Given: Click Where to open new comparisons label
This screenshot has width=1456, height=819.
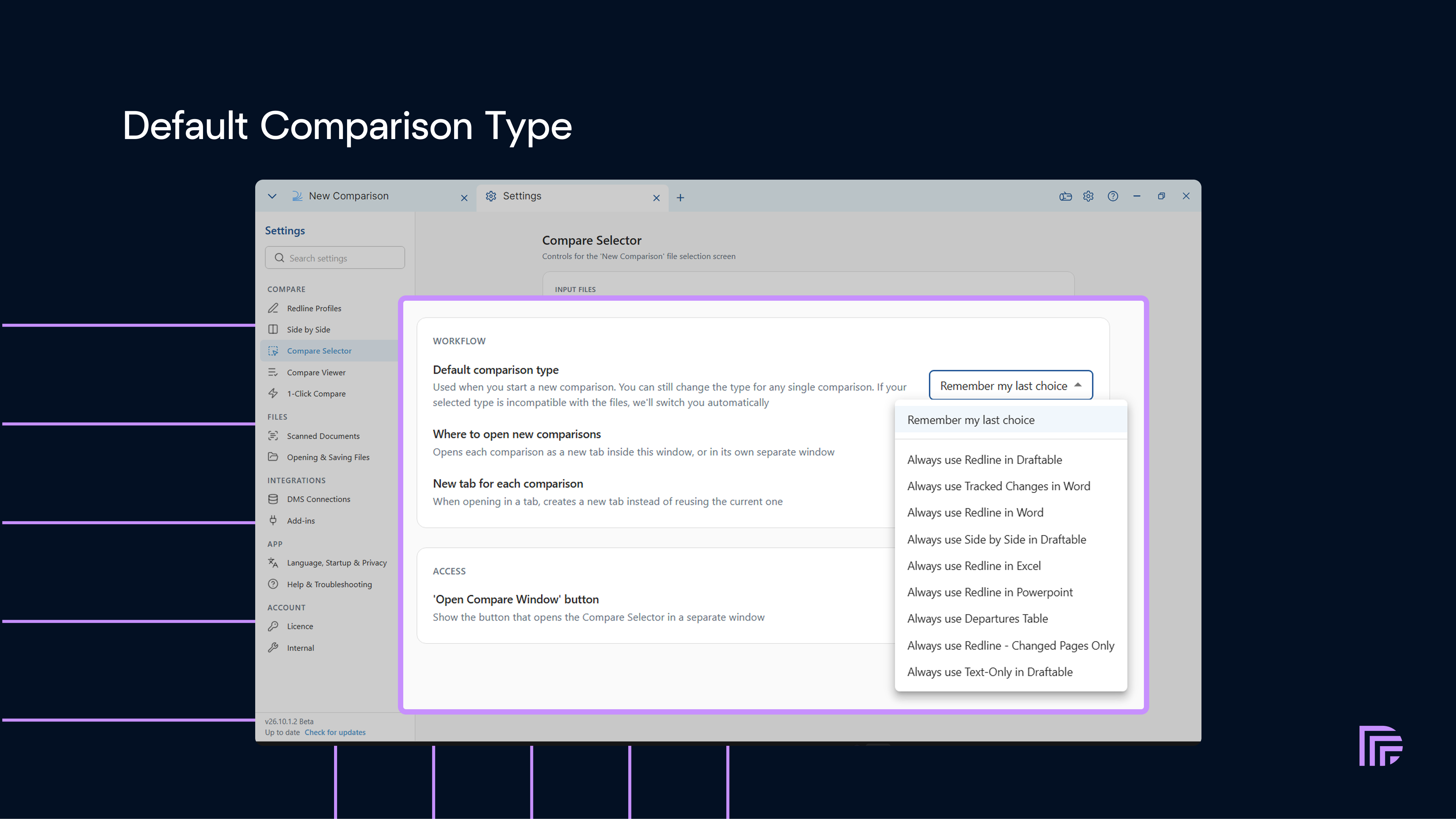Looking at the screenshot, I should click(x=517, y=434).
